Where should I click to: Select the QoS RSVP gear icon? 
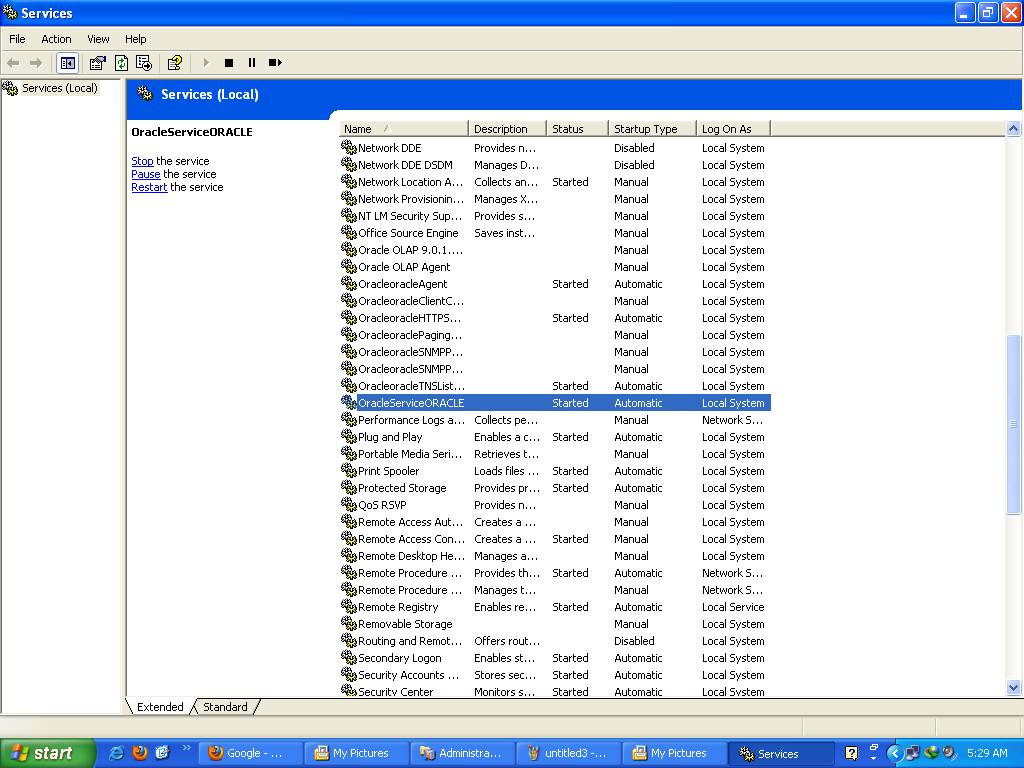(x=349, y=504)
